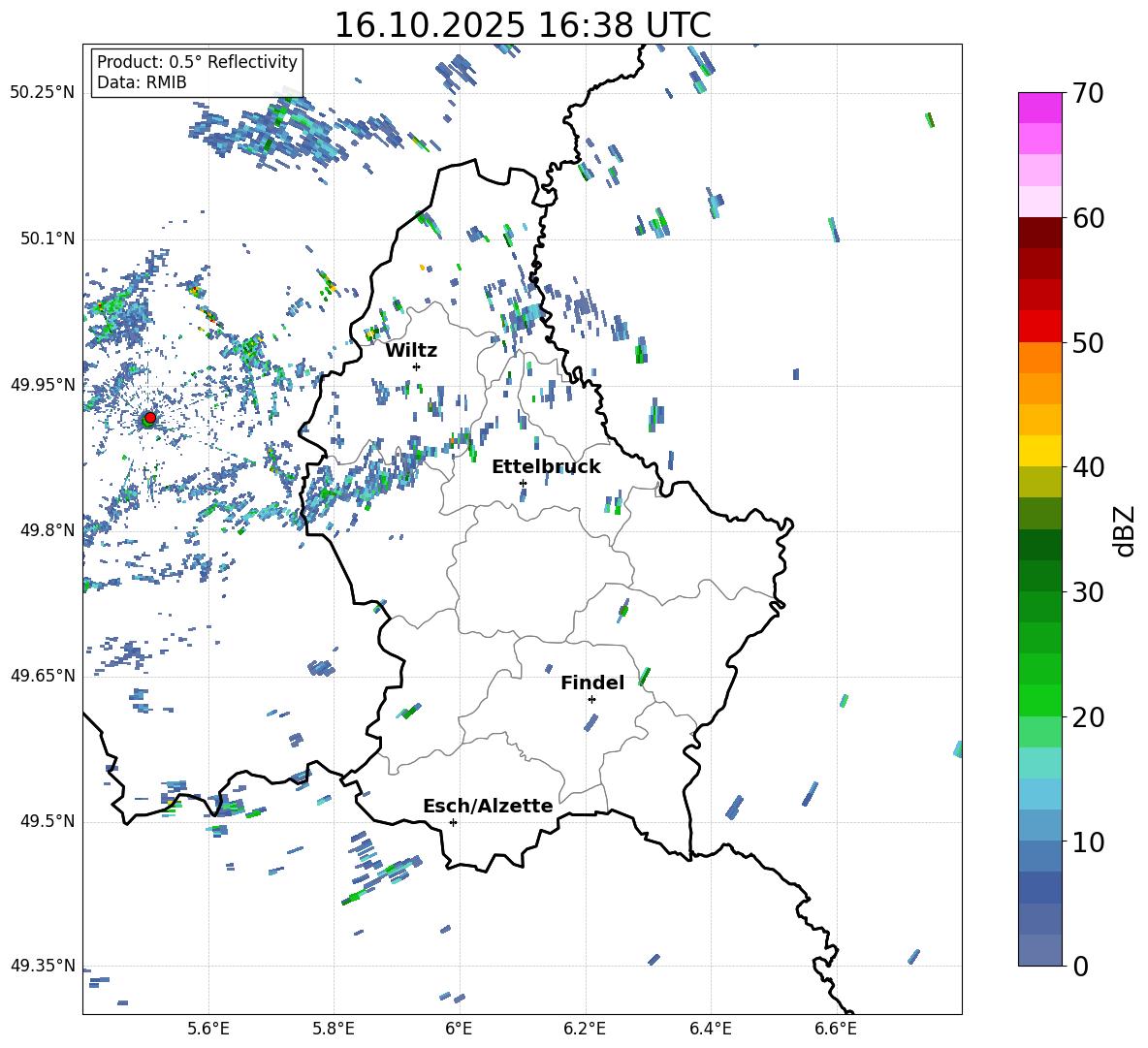Pick the bright yellow colorbar segment at 40
Image resolution: width=1148 pixels, height=1048 pixels.
pos(1040,451)
